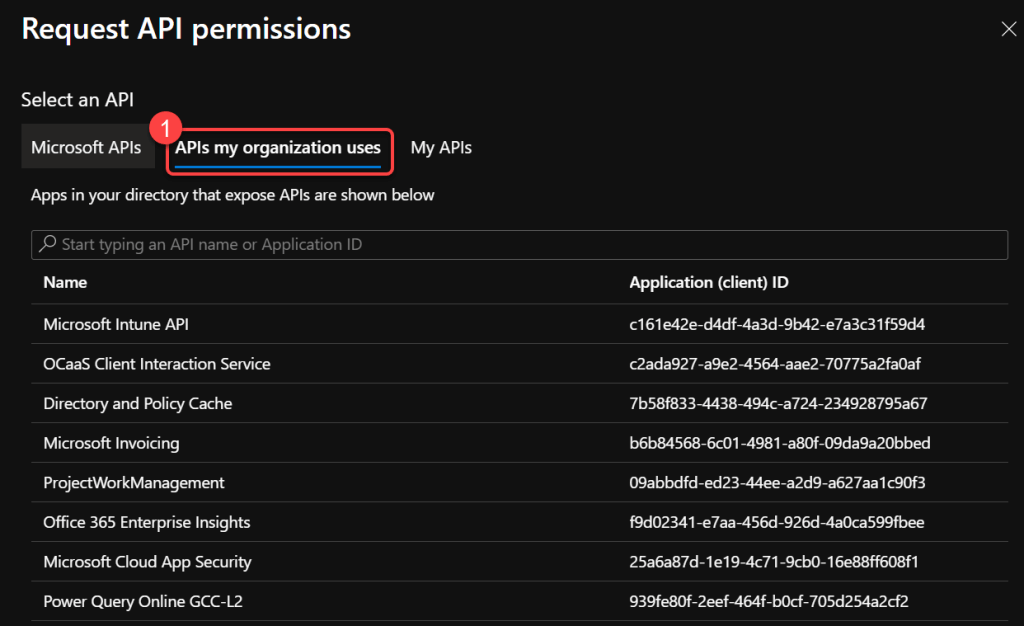The width and height of the screenshot is (1024, 626).
Task: Click the Application (client) ID column header
Action: pos(709,283)
